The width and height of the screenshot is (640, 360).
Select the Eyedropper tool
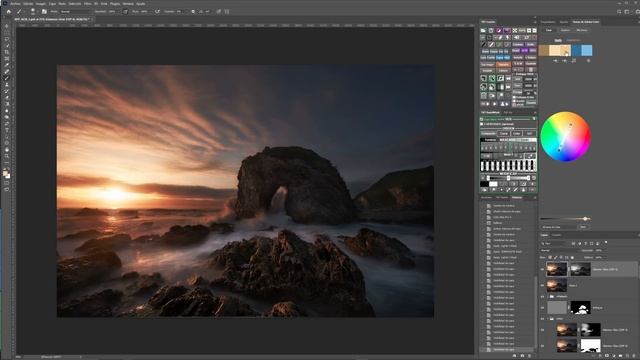click(x=7, y=65)
